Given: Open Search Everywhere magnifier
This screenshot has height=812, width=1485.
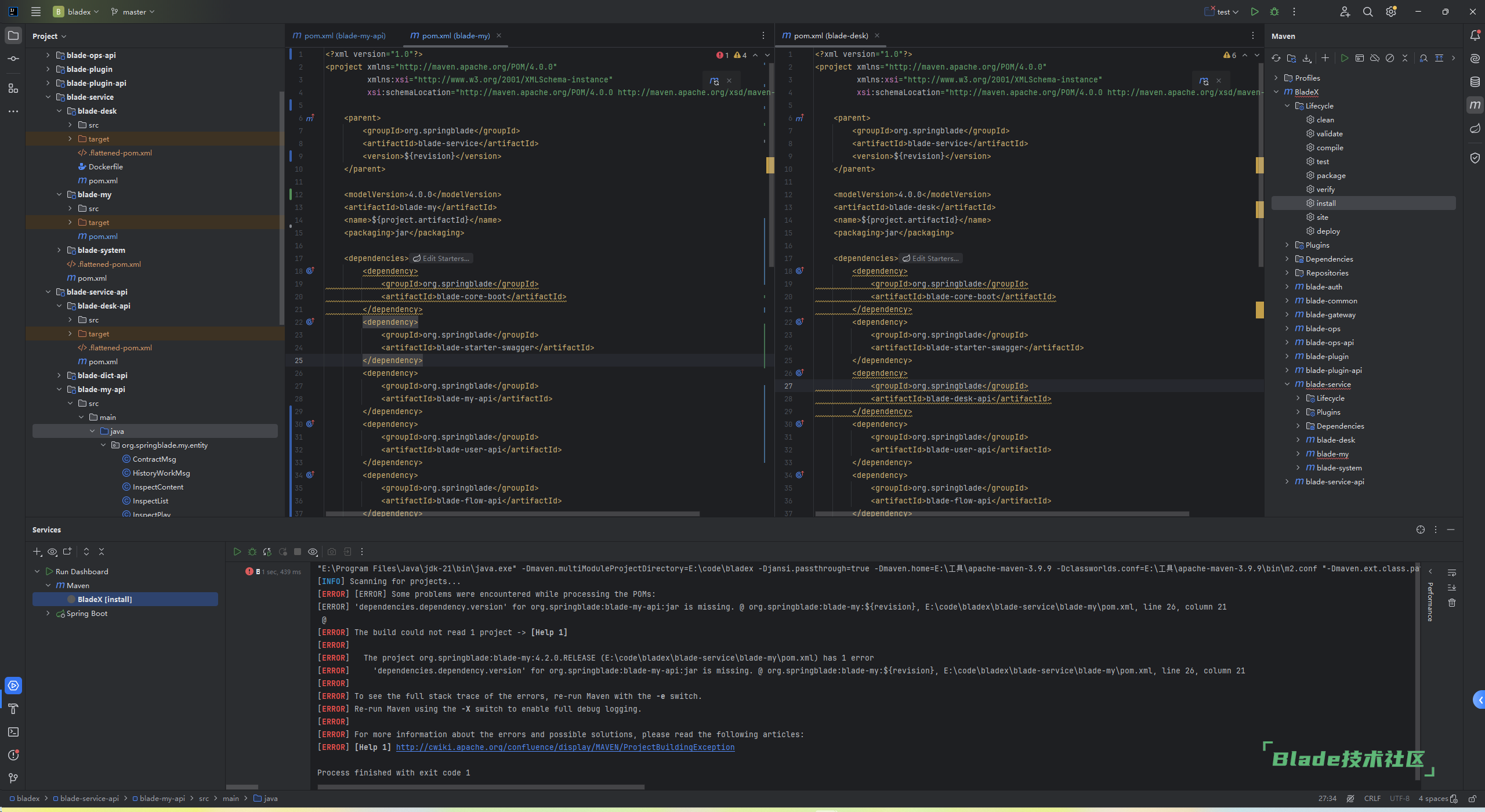Looking at the screenshot, I should 1368,12.
